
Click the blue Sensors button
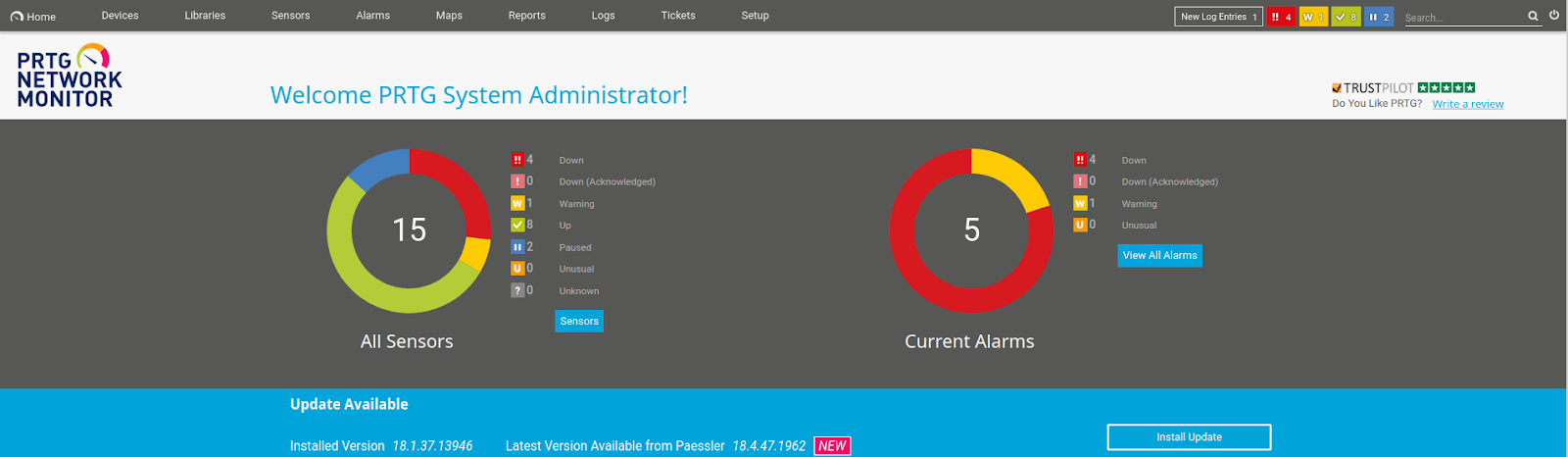point(579,322)
